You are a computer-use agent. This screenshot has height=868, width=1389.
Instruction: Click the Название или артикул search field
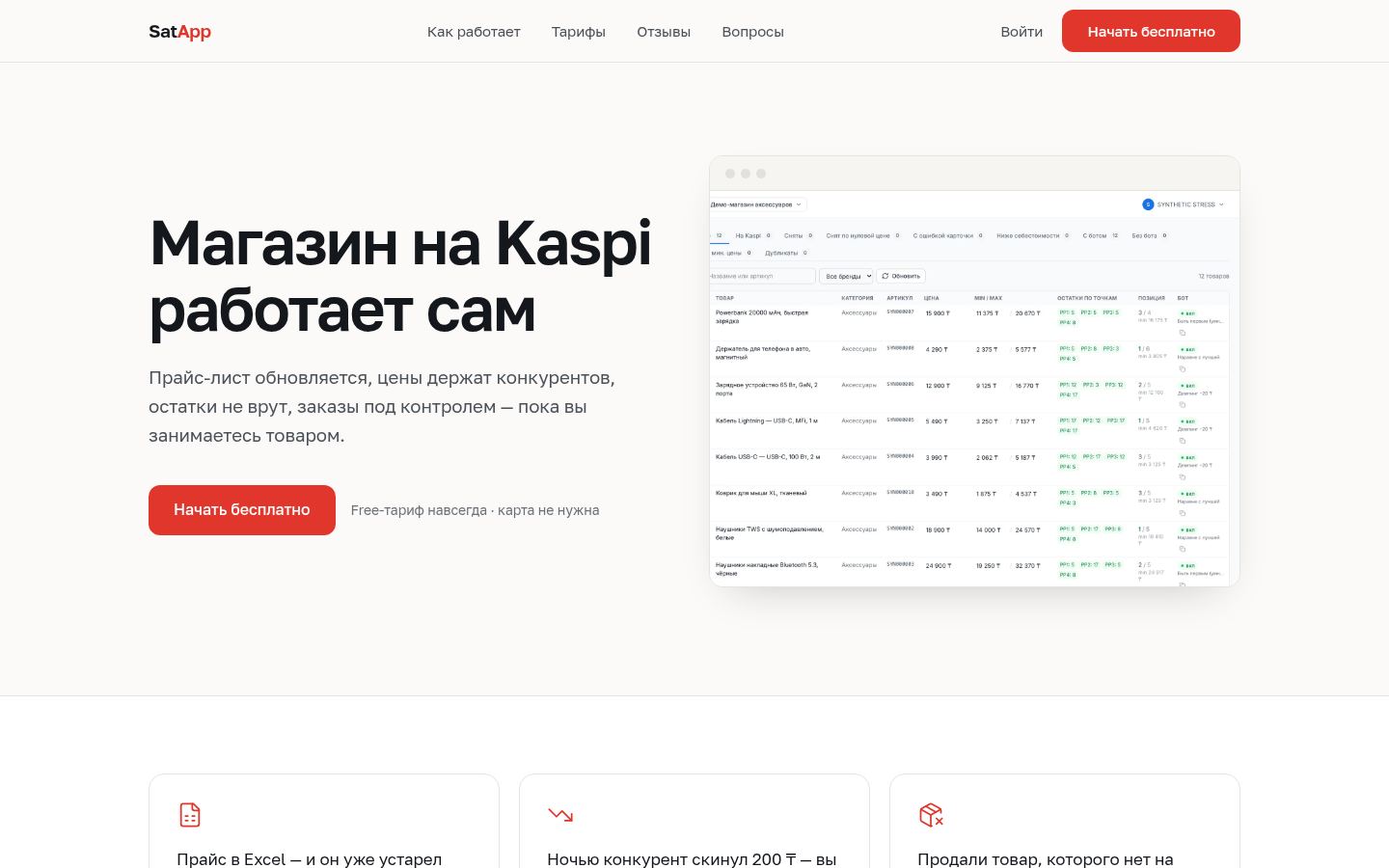(x=763, y=276)
